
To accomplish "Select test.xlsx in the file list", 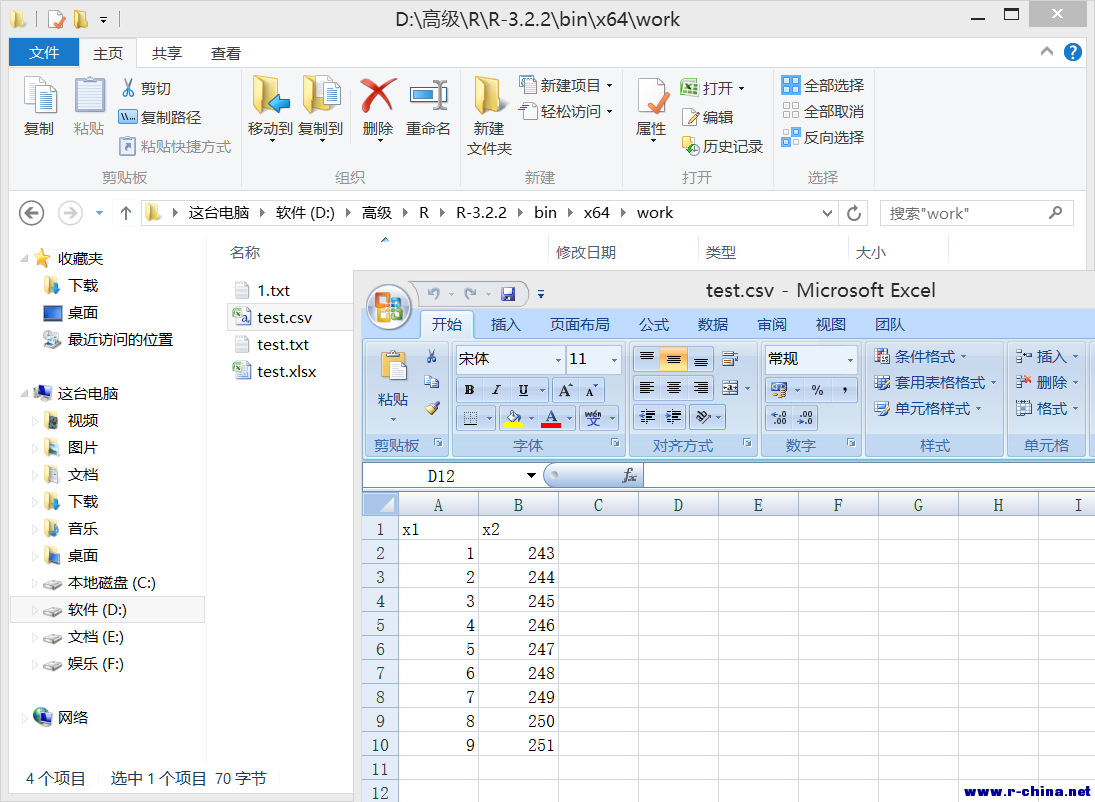I will point(286,372).
